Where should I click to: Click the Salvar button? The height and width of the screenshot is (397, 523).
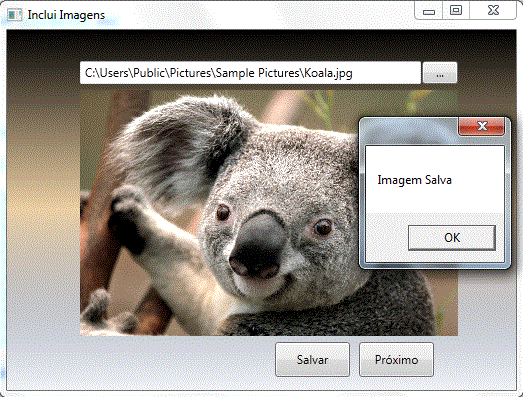click(x=313, y=359)
